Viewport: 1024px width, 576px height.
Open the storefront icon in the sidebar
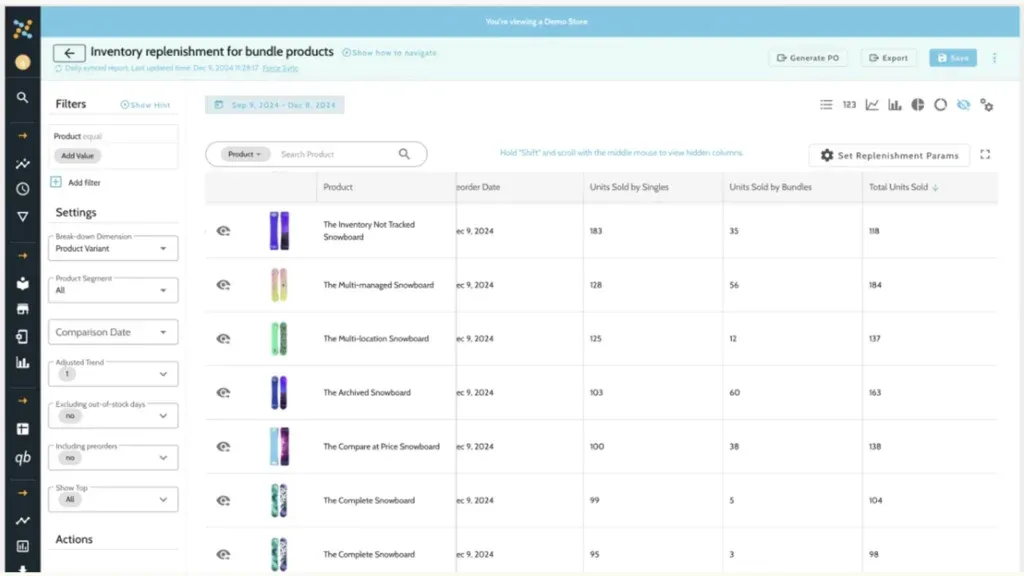[x=23, y=309]
